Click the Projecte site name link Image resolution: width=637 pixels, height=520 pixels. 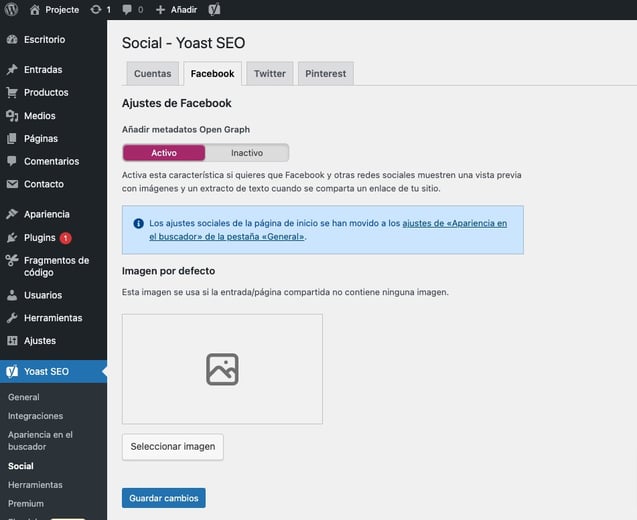click(x=62, y=10)
